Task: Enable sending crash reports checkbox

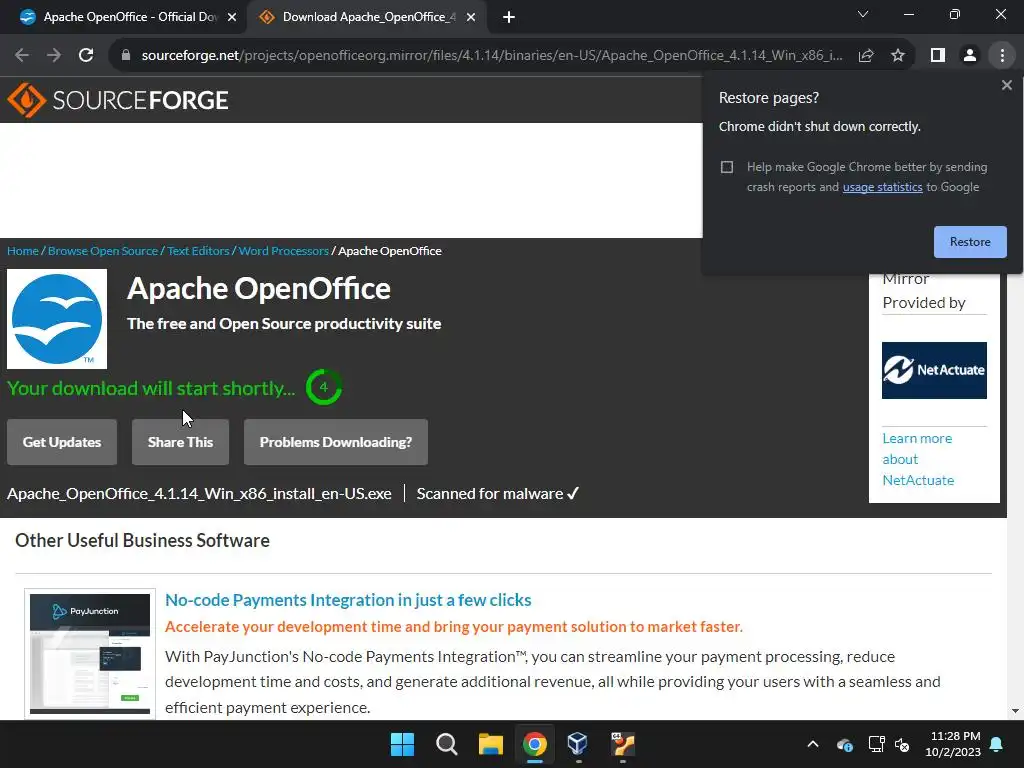Action: point(727,167)
